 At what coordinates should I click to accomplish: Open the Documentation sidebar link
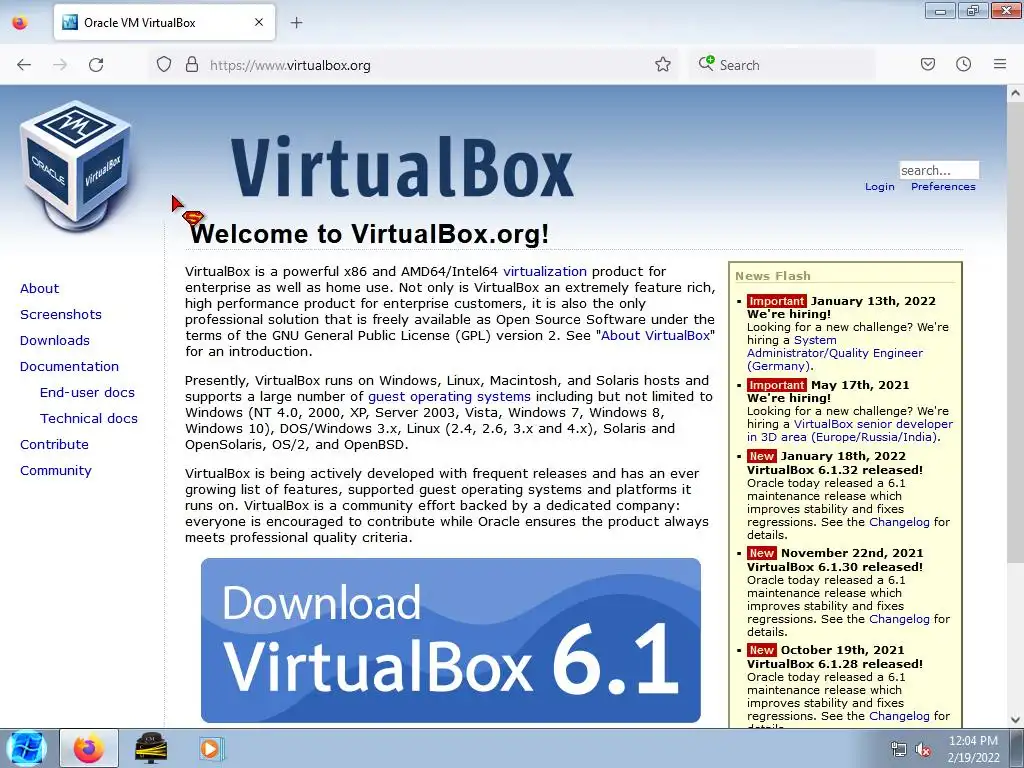pyautogui.click(x=69, y=367)
